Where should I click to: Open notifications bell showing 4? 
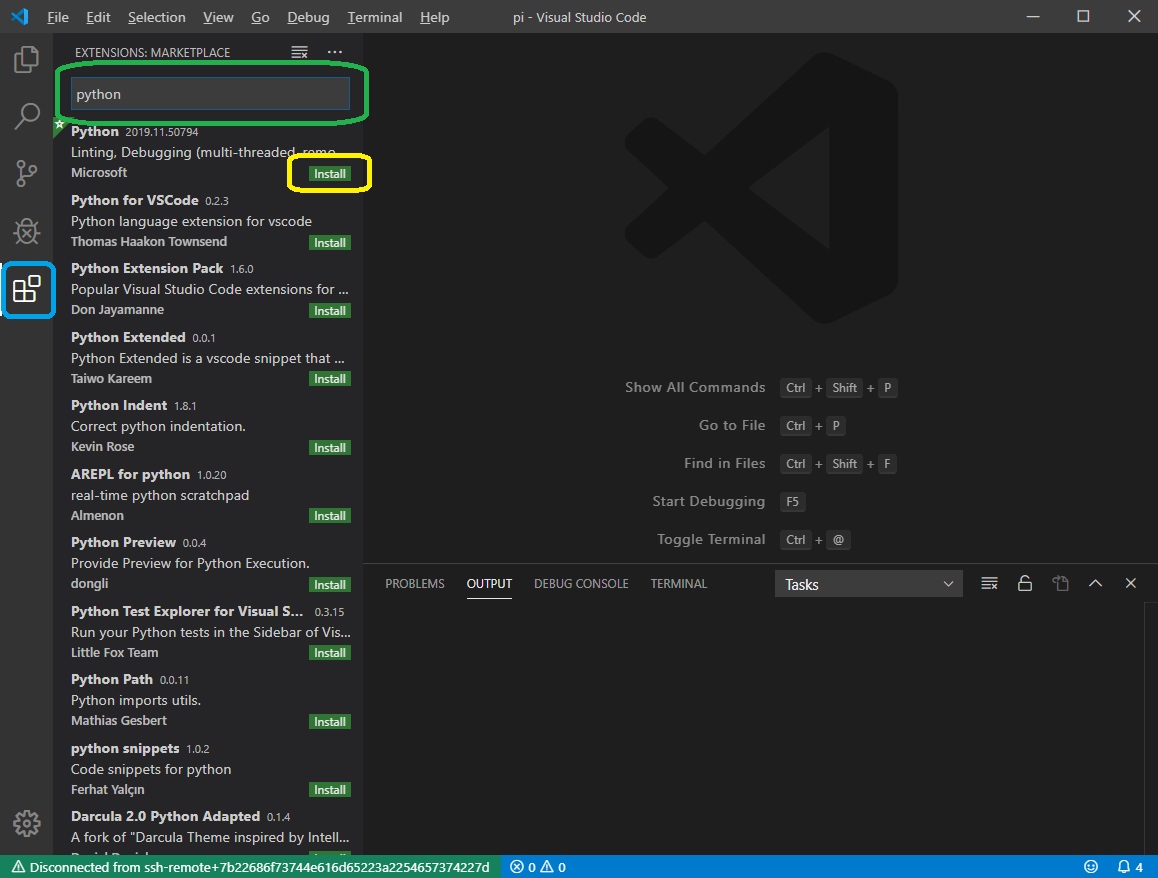pyautogui.click(x=1129, y=867)
